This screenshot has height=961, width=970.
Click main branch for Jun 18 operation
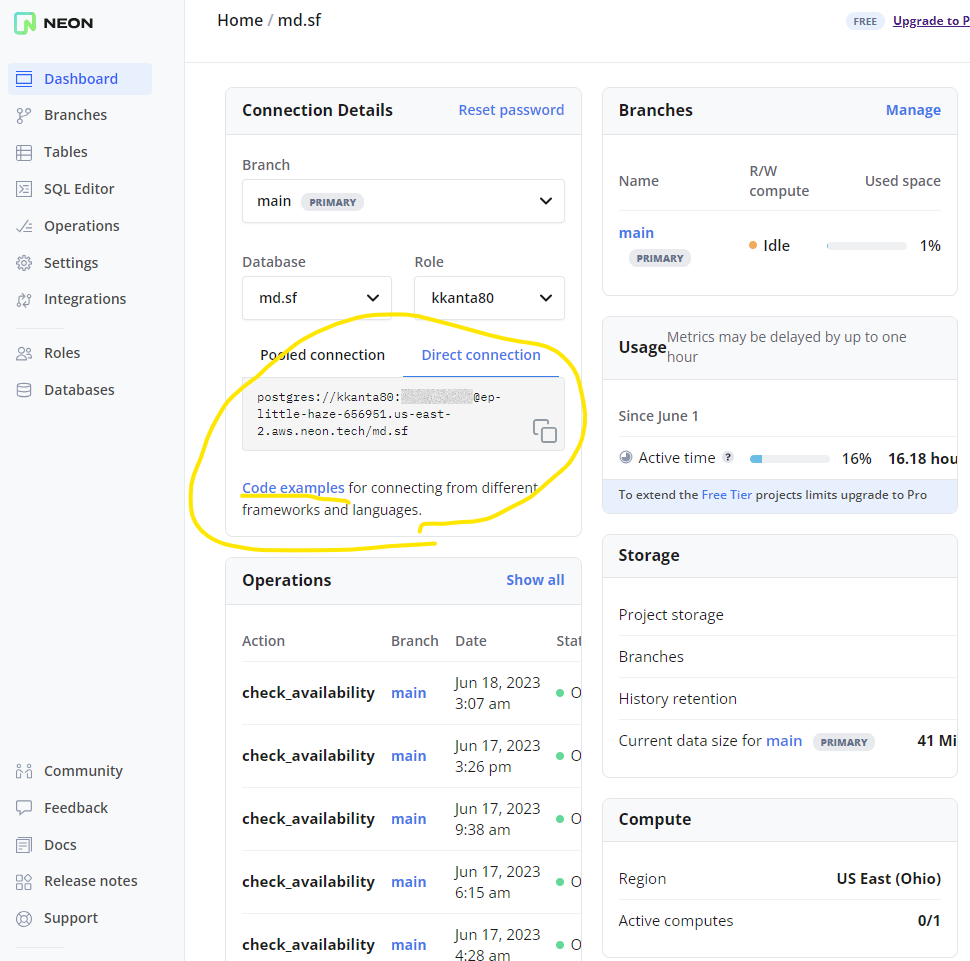[408, 693]
